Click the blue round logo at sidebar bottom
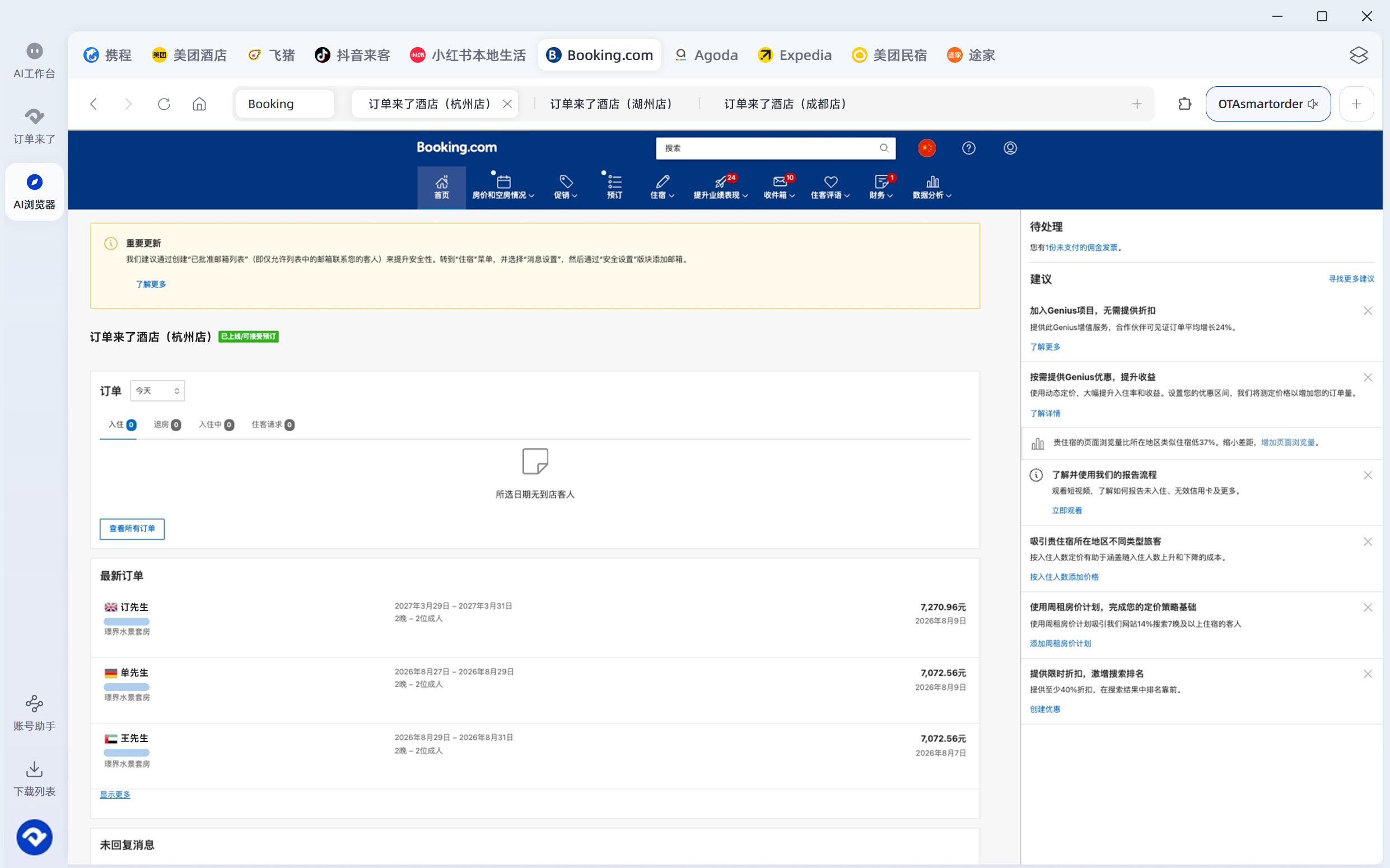Image resolution: width=1390 pixels, height=868 pixels. click(35, 837)
